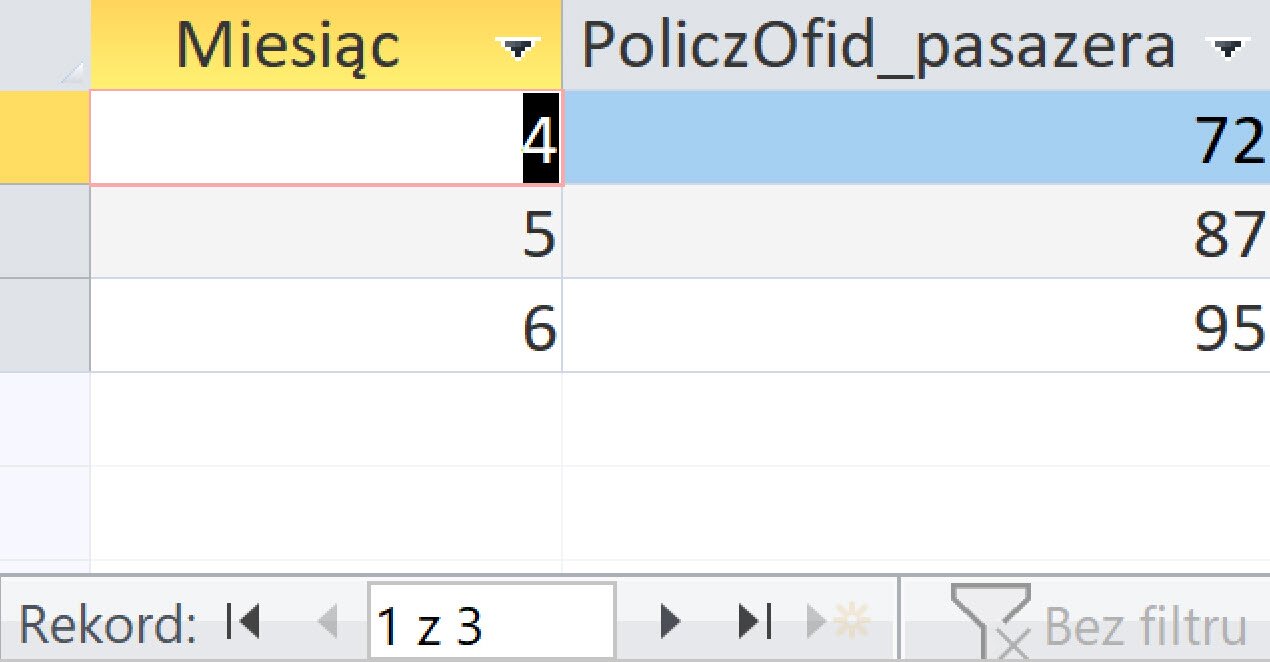Screen dimensions: 1270x662
Task: Click the cell with value 87
Action: 915,232
